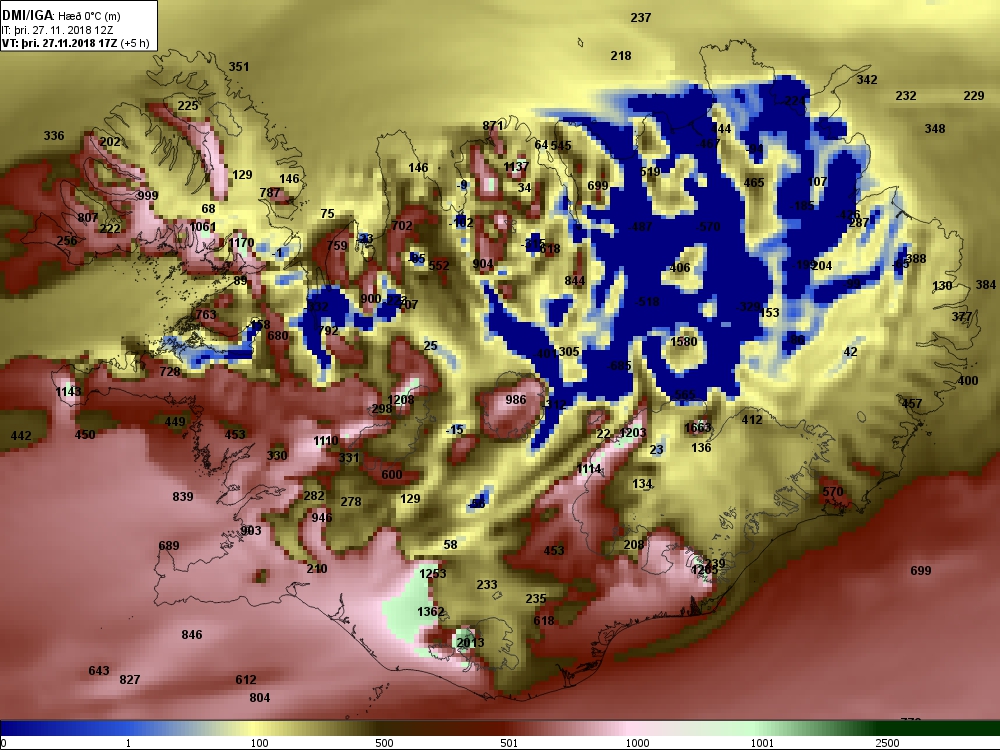Click the map value '342'

pyautogui.click(x=867, y=80)
